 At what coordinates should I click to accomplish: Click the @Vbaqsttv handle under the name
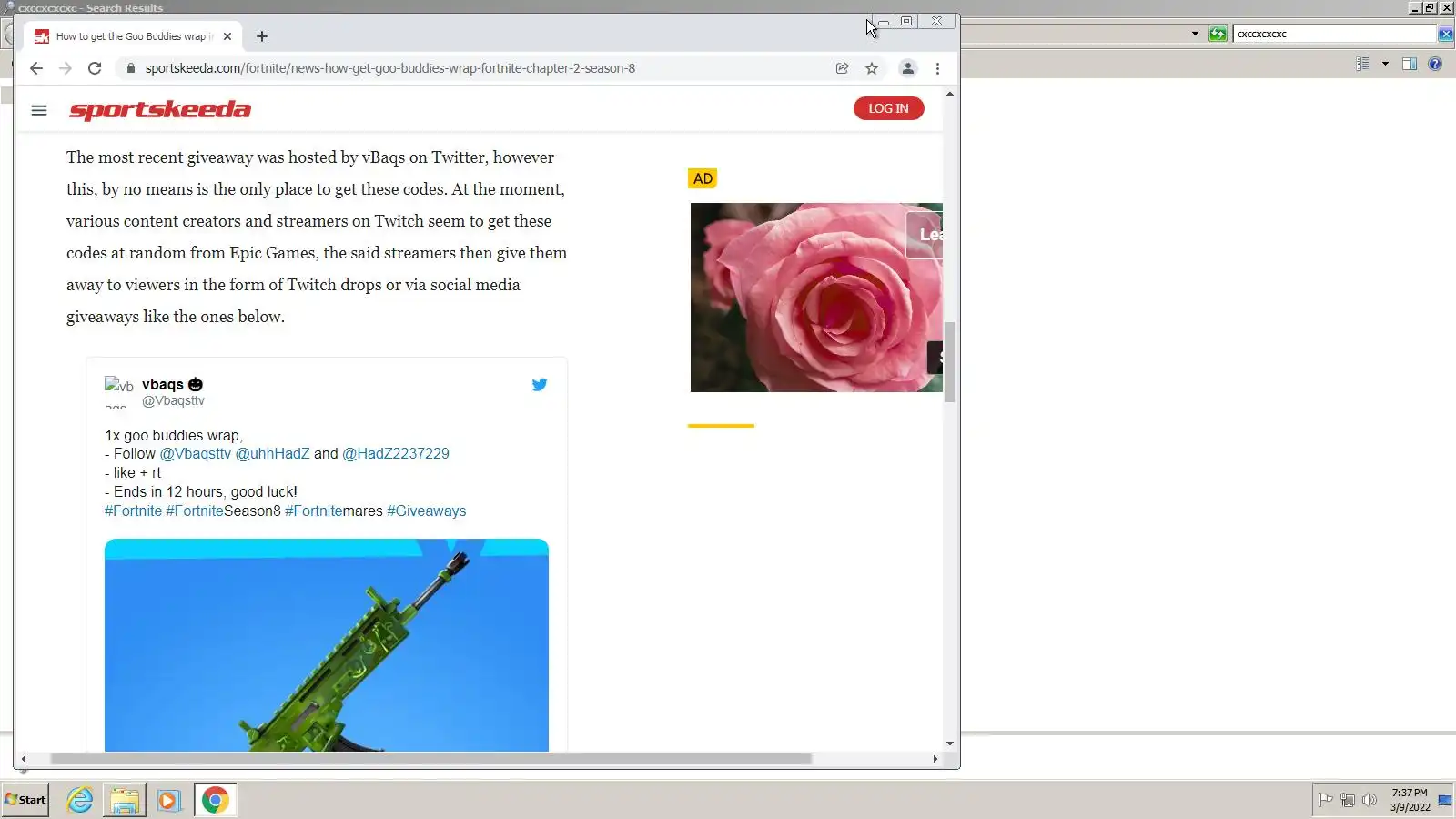coord(173,400)
